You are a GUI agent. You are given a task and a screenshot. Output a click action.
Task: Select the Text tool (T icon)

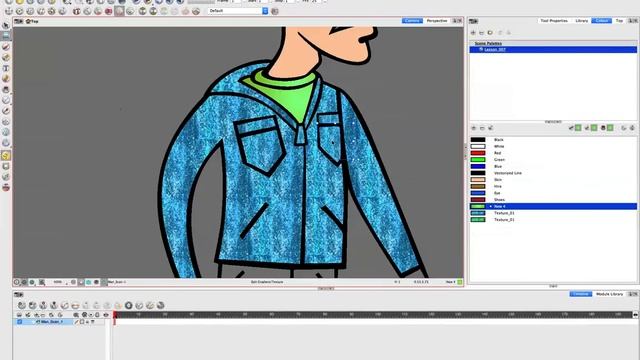click(6, 68)
